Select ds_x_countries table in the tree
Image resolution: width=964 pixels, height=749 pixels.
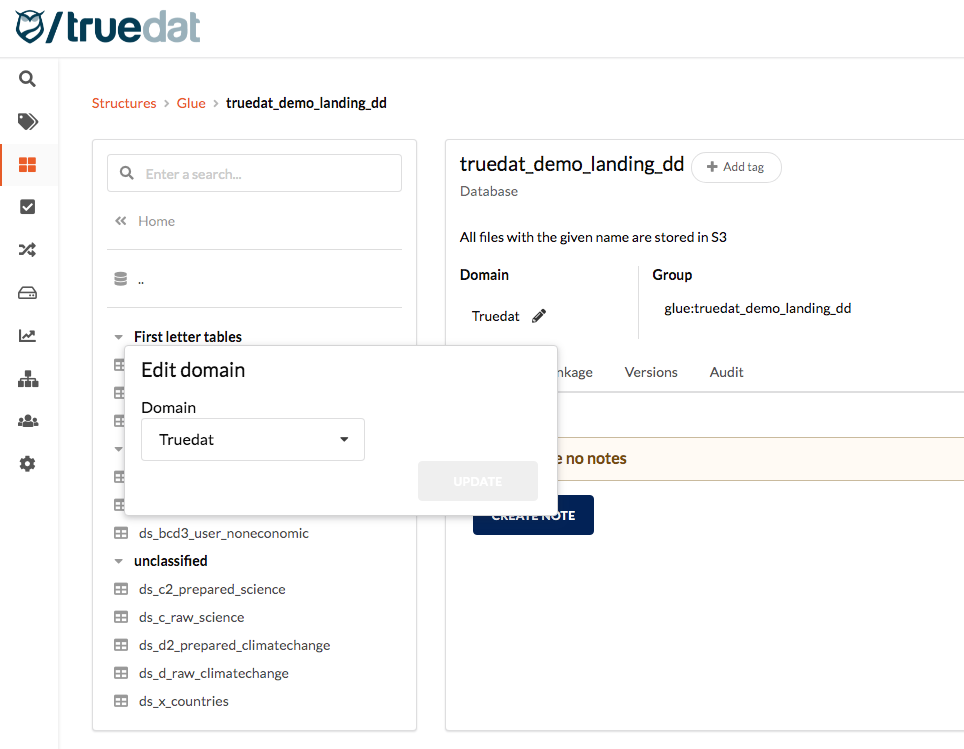tap(184, 701)
